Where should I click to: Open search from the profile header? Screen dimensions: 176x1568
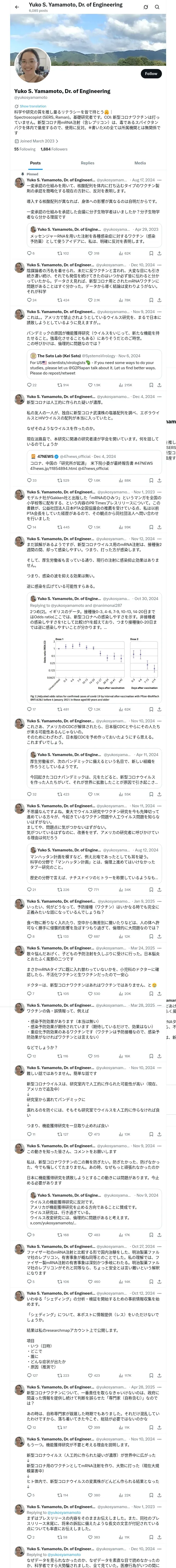(157, 7)
